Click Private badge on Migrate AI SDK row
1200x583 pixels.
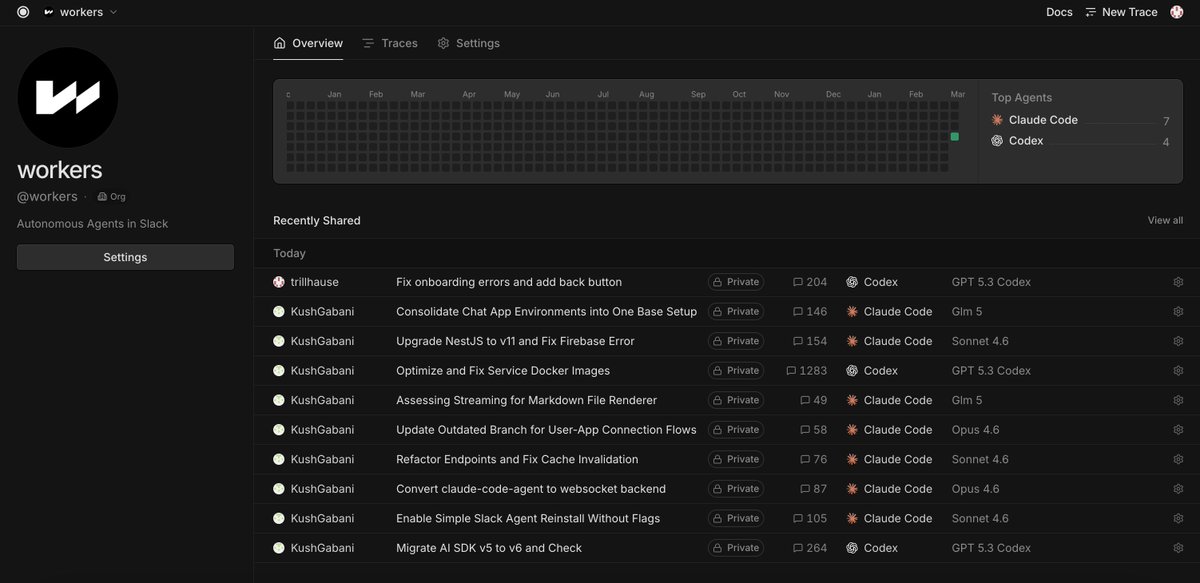[x=736, y=548]
